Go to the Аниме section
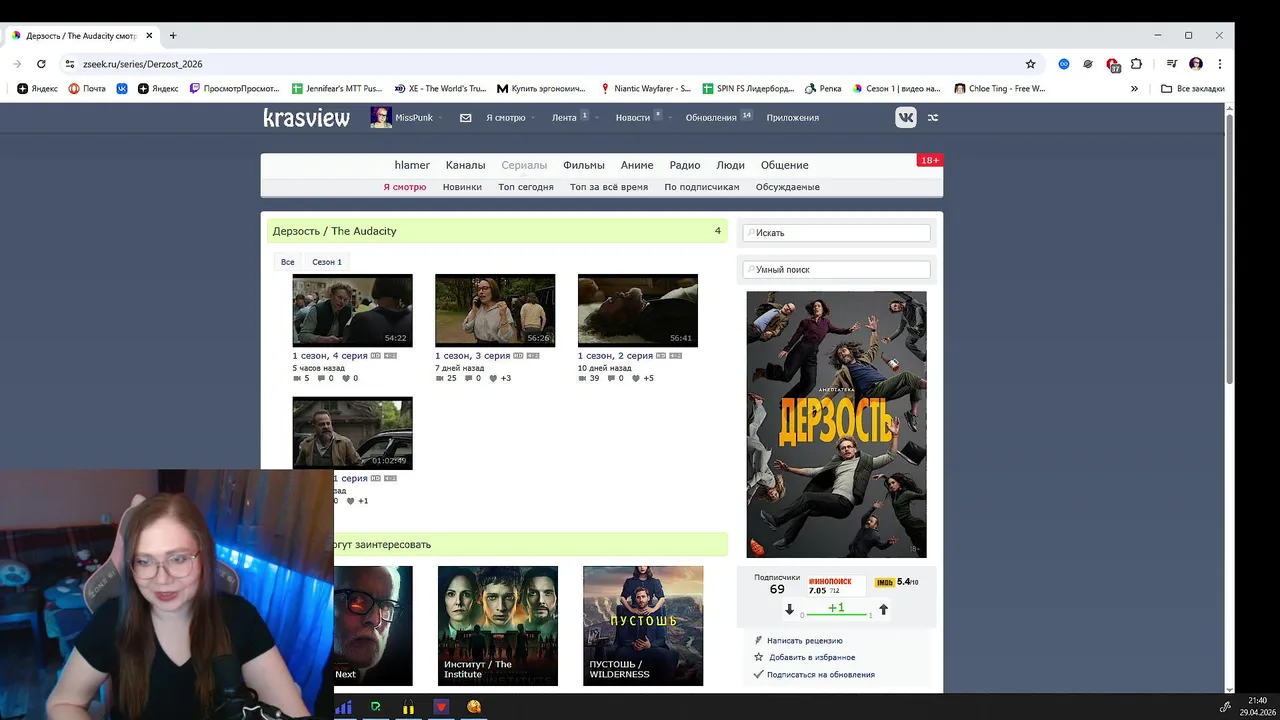This screenshot has height=720, width=1280. pos(637,165)
